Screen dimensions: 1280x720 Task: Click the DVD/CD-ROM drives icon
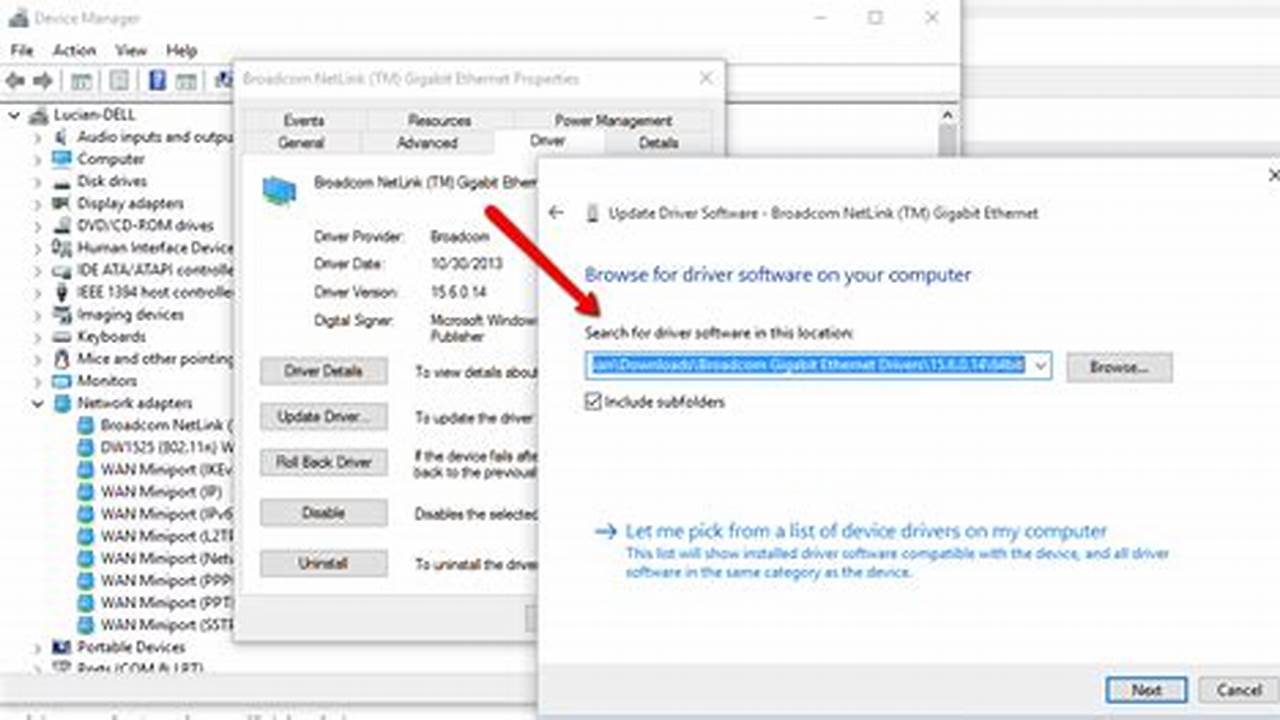click(x=61, y=225)
